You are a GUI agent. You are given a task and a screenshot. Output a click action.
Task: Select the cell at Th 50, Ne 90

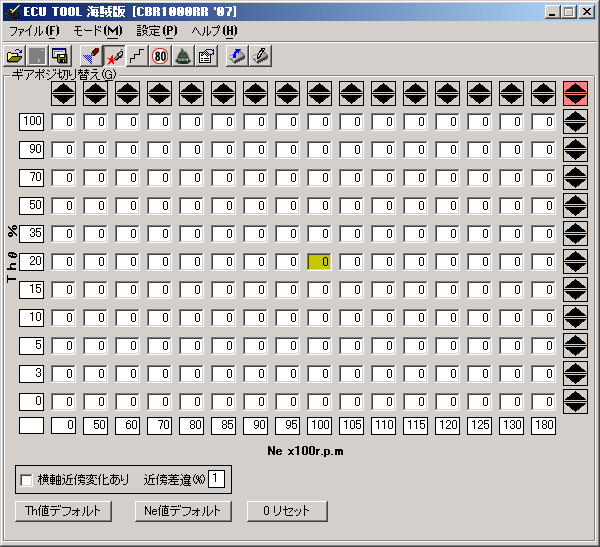coord(256,206)
